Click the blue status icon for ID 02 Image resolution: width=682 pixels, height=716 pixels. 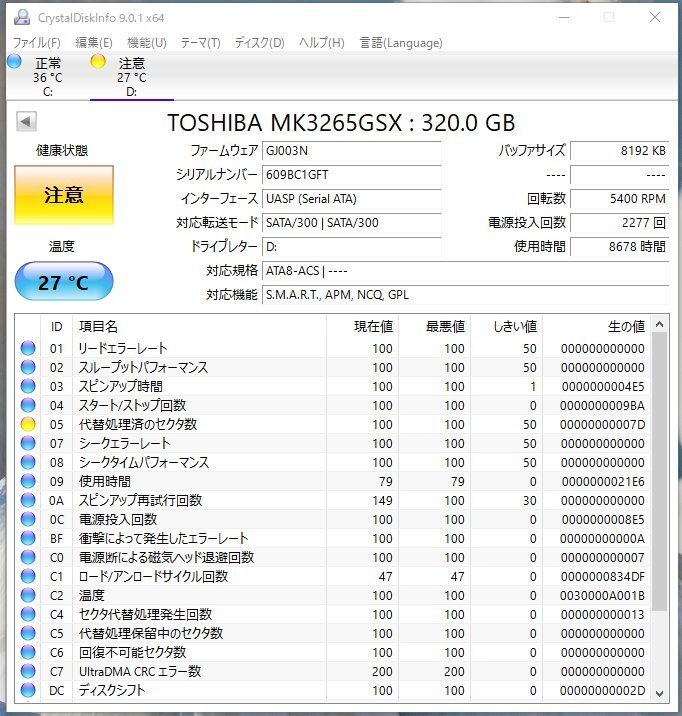[x=28, y=367]
